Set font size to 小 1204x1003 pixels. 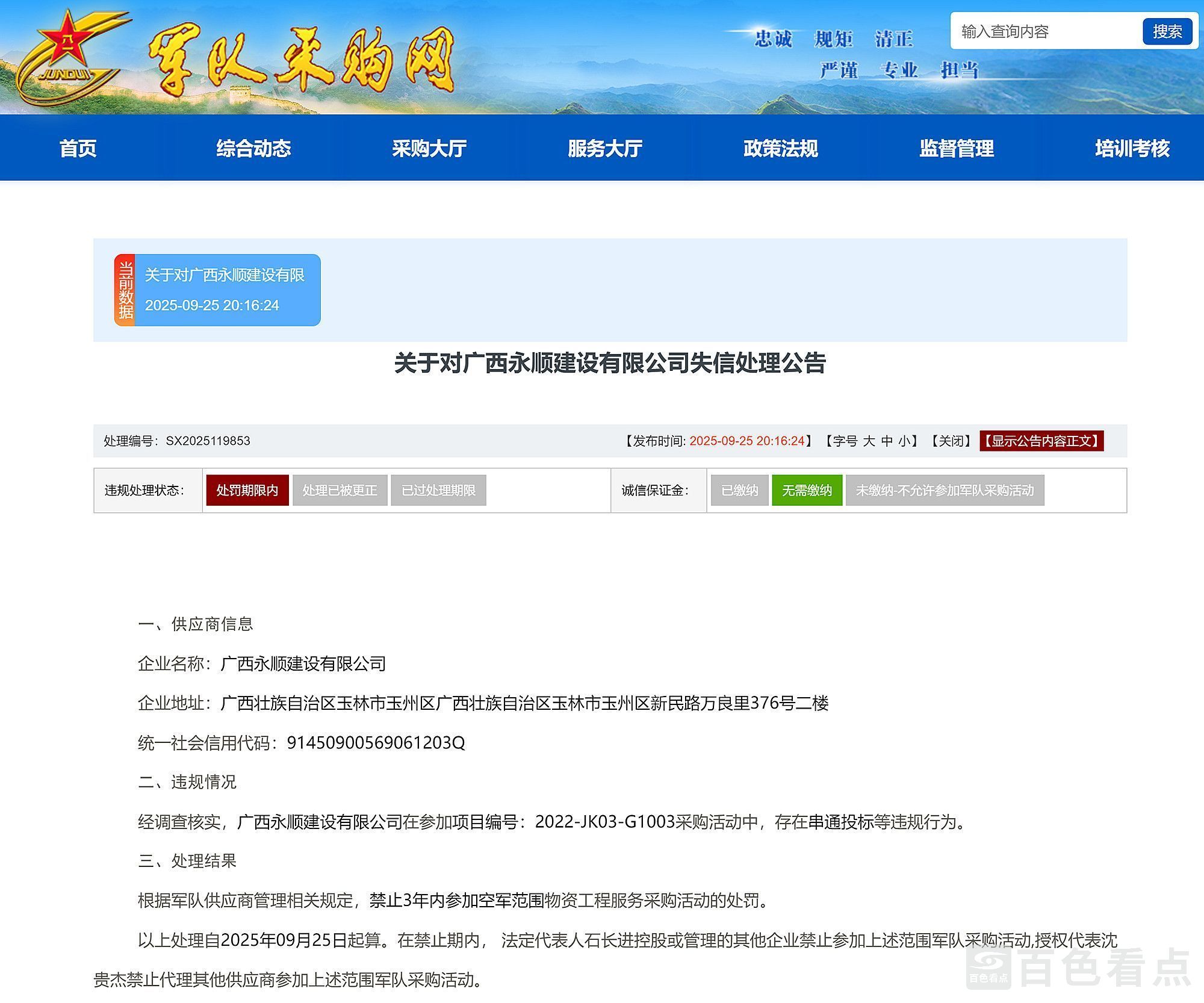904,441
